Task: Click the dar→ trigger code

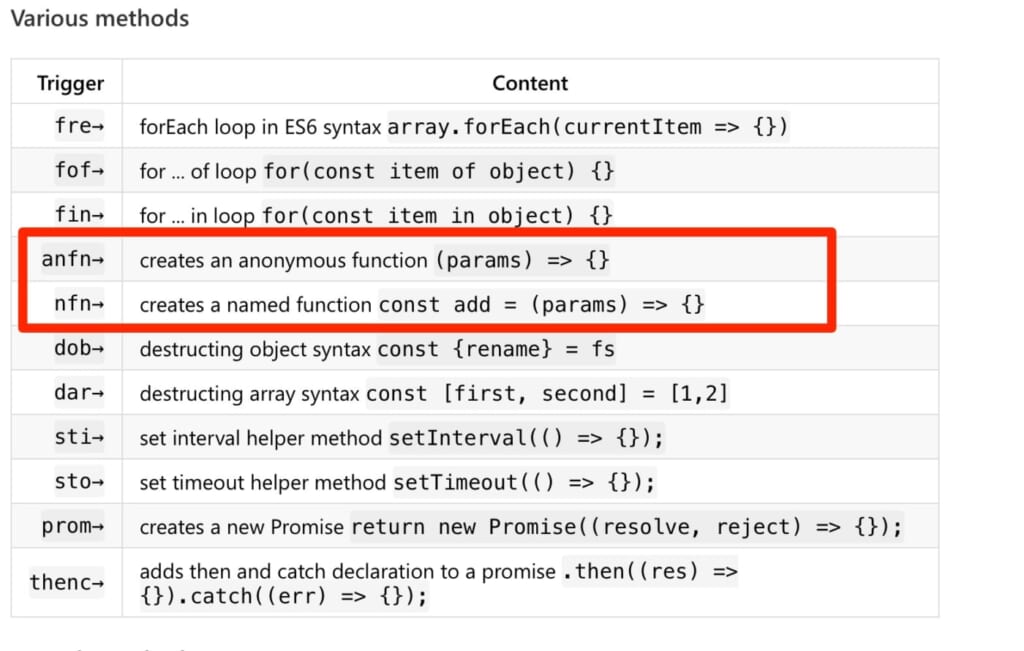Action: 79,392
